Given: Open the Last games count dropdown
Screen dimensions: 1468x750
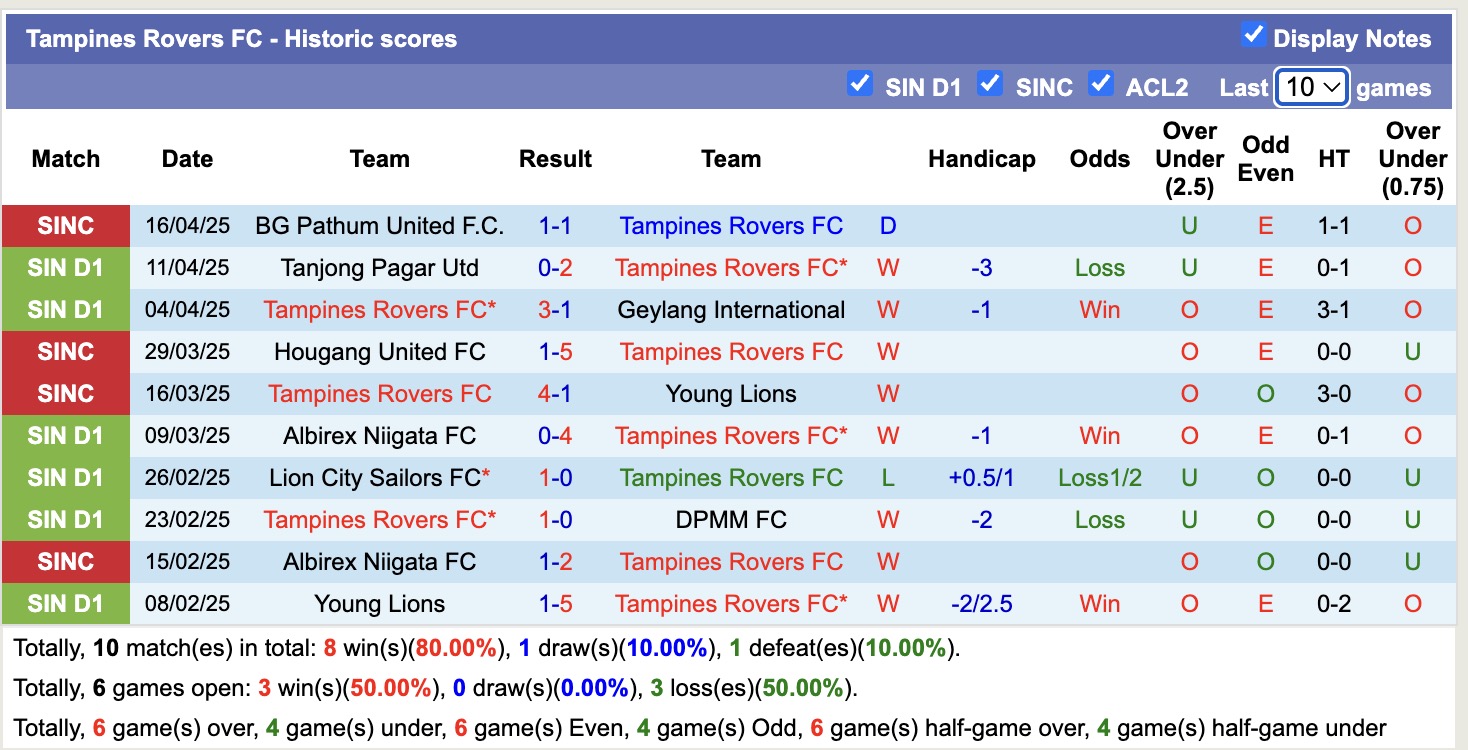Looking at the screenshot, I should [x=1310, y=88].
